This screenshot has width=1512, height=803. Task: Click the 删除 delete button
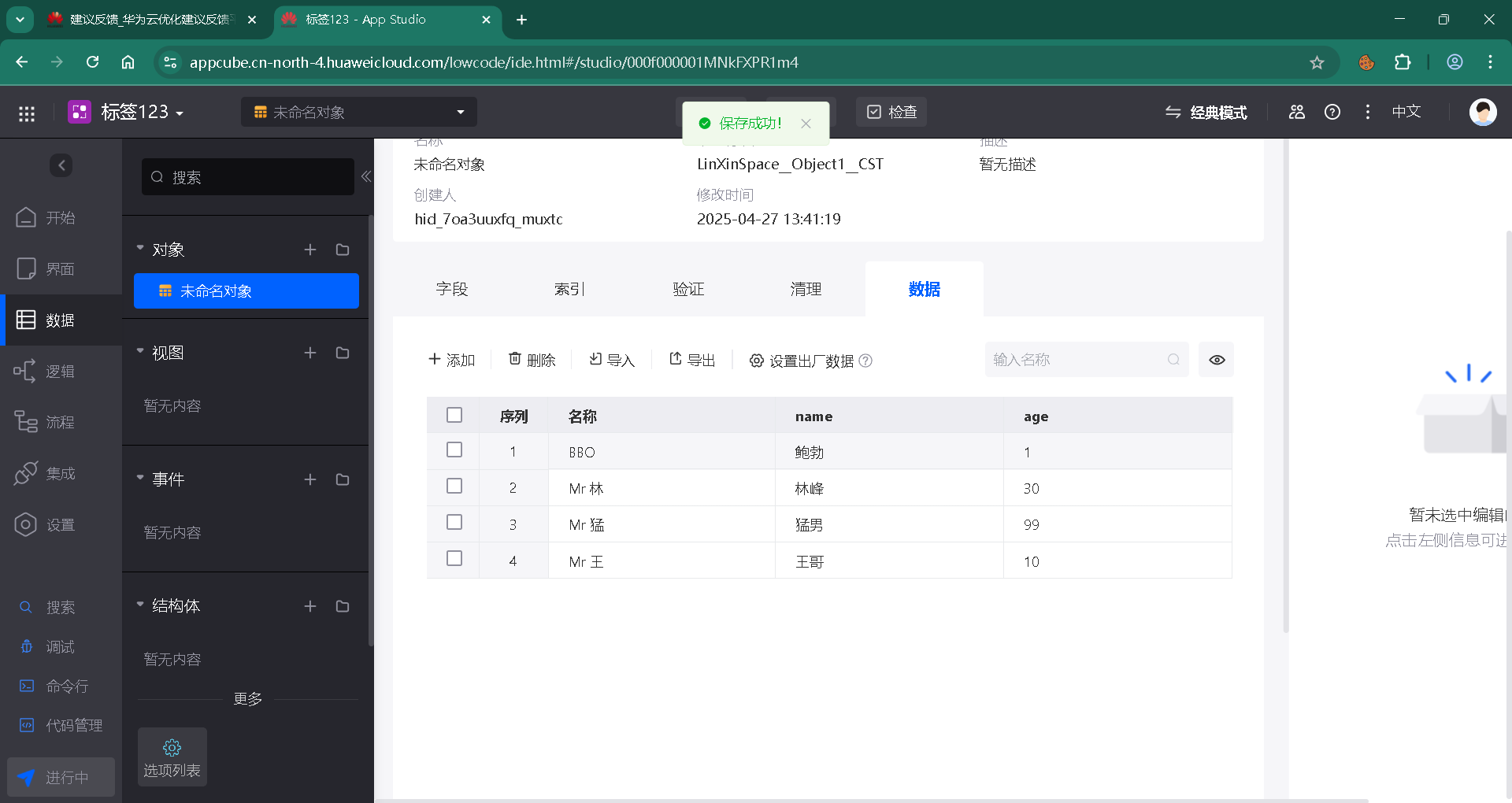532,360
